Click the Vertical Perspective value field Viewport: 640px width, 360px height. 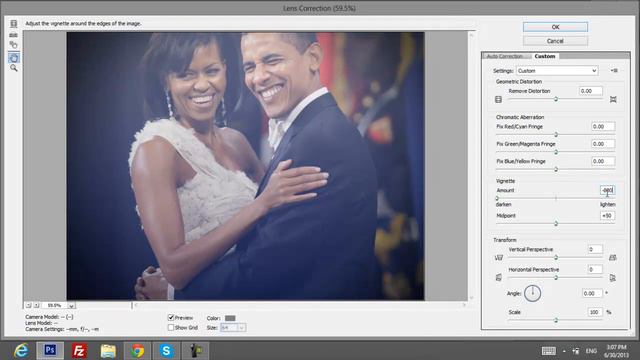click(x=595, y=249)
